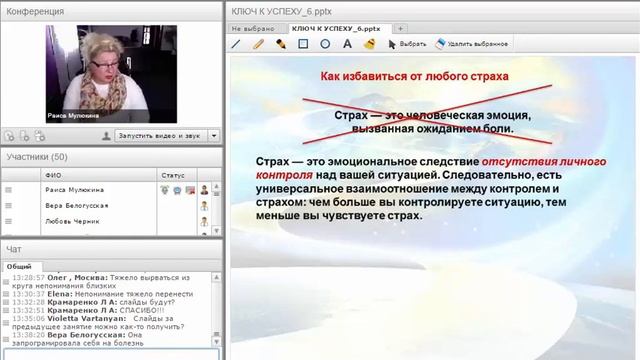Click chat sender name Elena
Image resolution: width=640 pixels, height=360 pixels.
60,294
